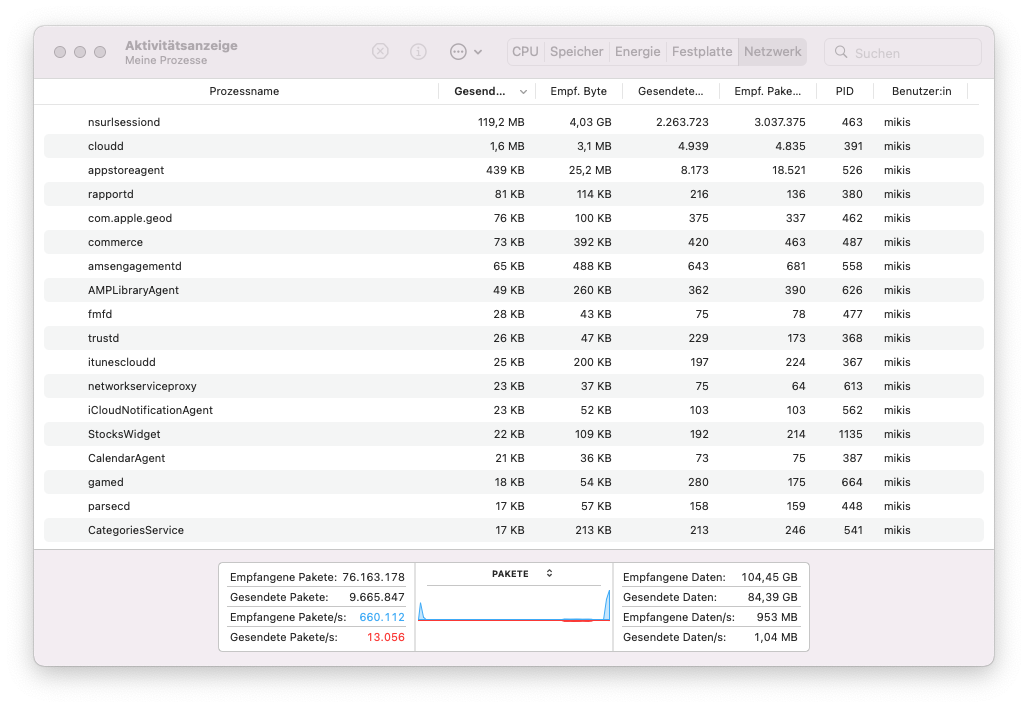The width and height of the screenshot is (1028, 708).
Task: Select the iCloudNotificationAgent row
Action: click(x=513, y=410)
